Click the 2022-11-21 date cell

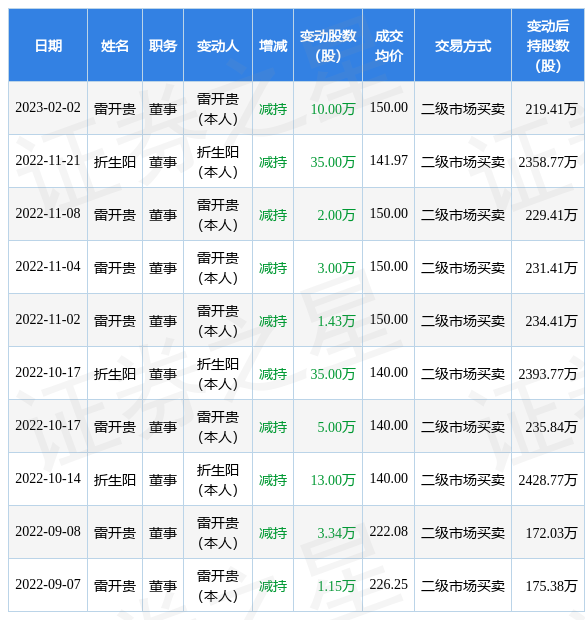coord(48,161)
